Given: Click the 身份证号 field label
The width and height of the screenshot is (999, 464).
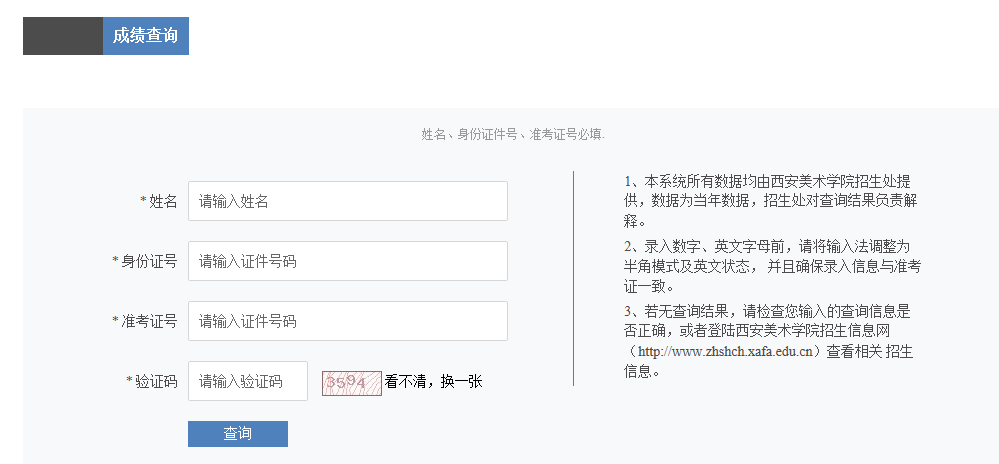Looking at the screenshot, I should click(x=149, y=262).
